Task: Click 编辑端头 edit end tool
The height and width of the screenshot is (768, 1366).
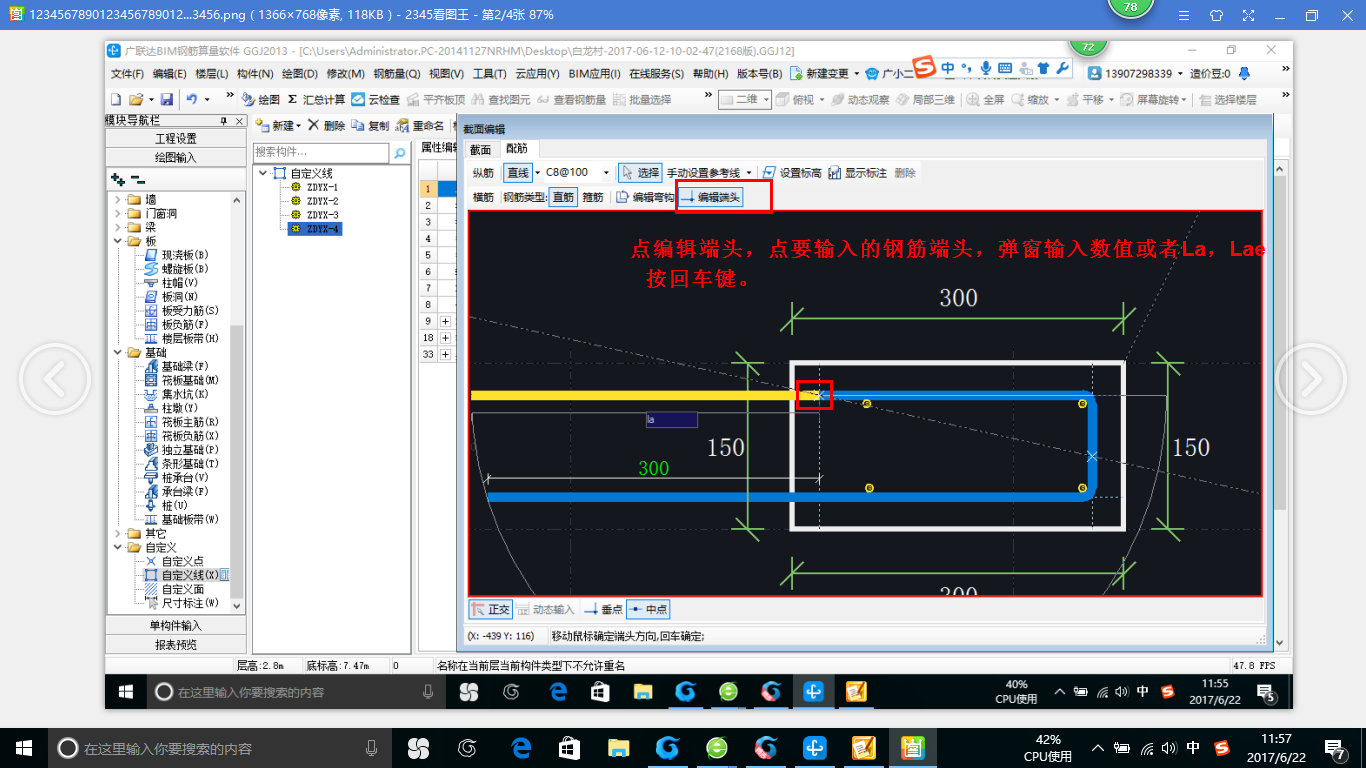Action: 711,197
